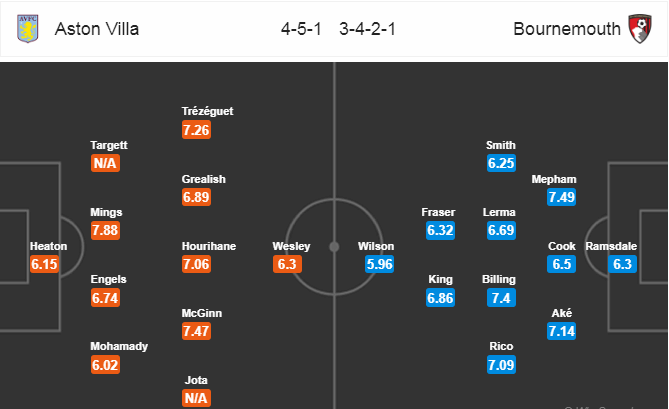Click the player name Hourihane
Screen dimensions: 669x409
point(209,246)
